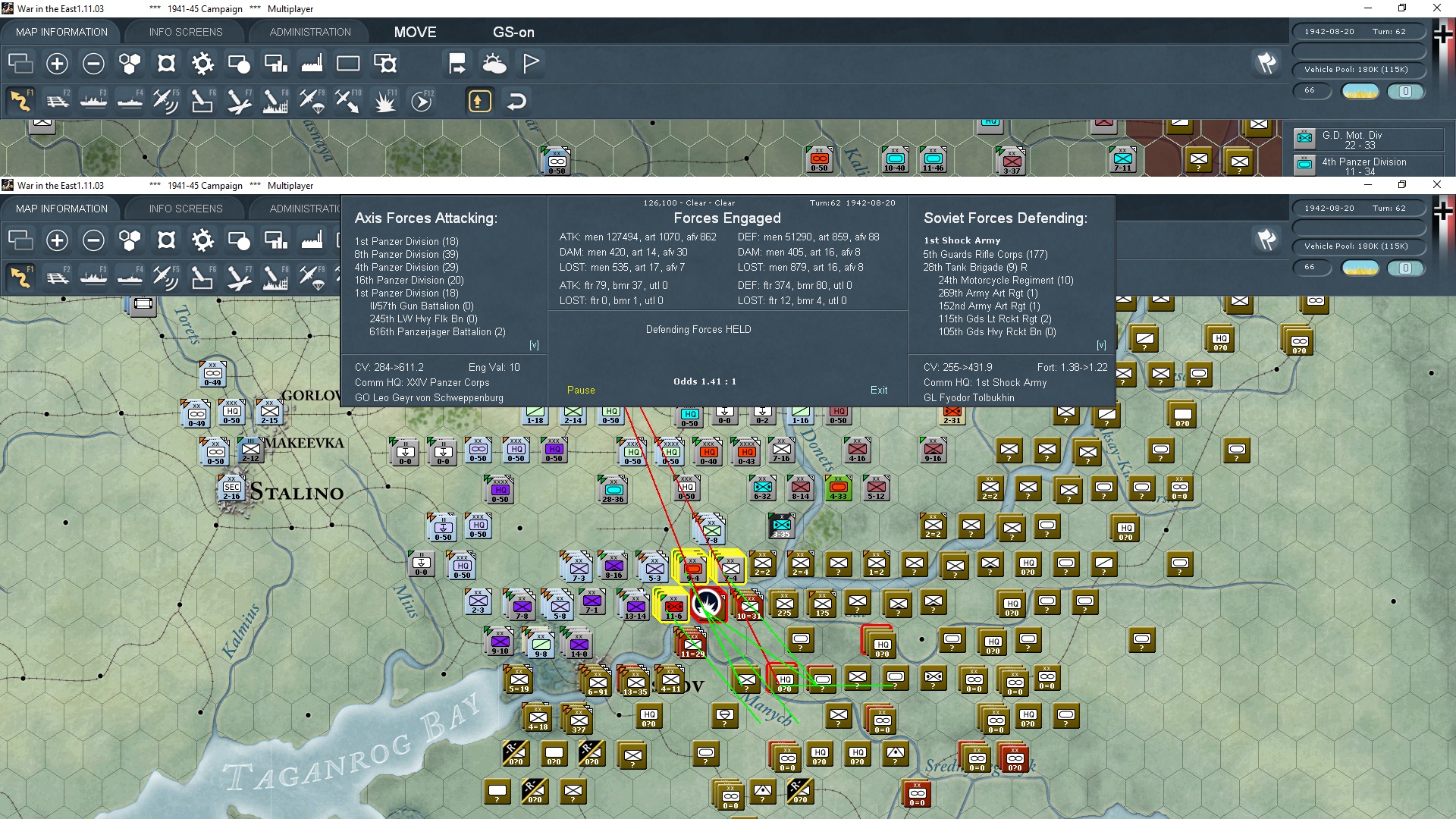Click F10 air transfer mode, background window
This screenshot has height=819, width=1456.
point(348,101)
